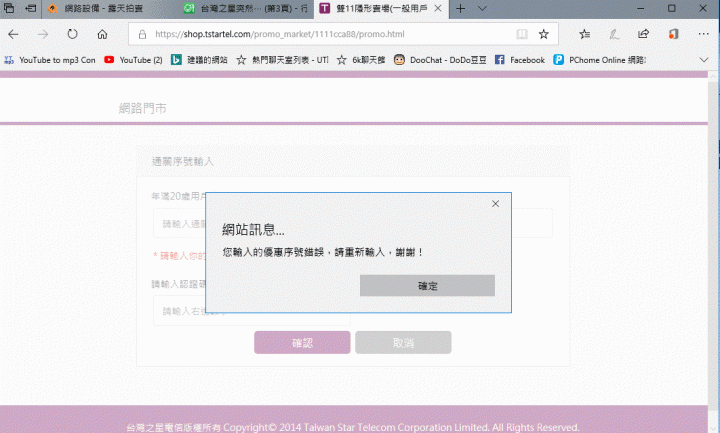Maximize the browser window
This screenshot has height=433, width=720.
[x=671, y=8]
